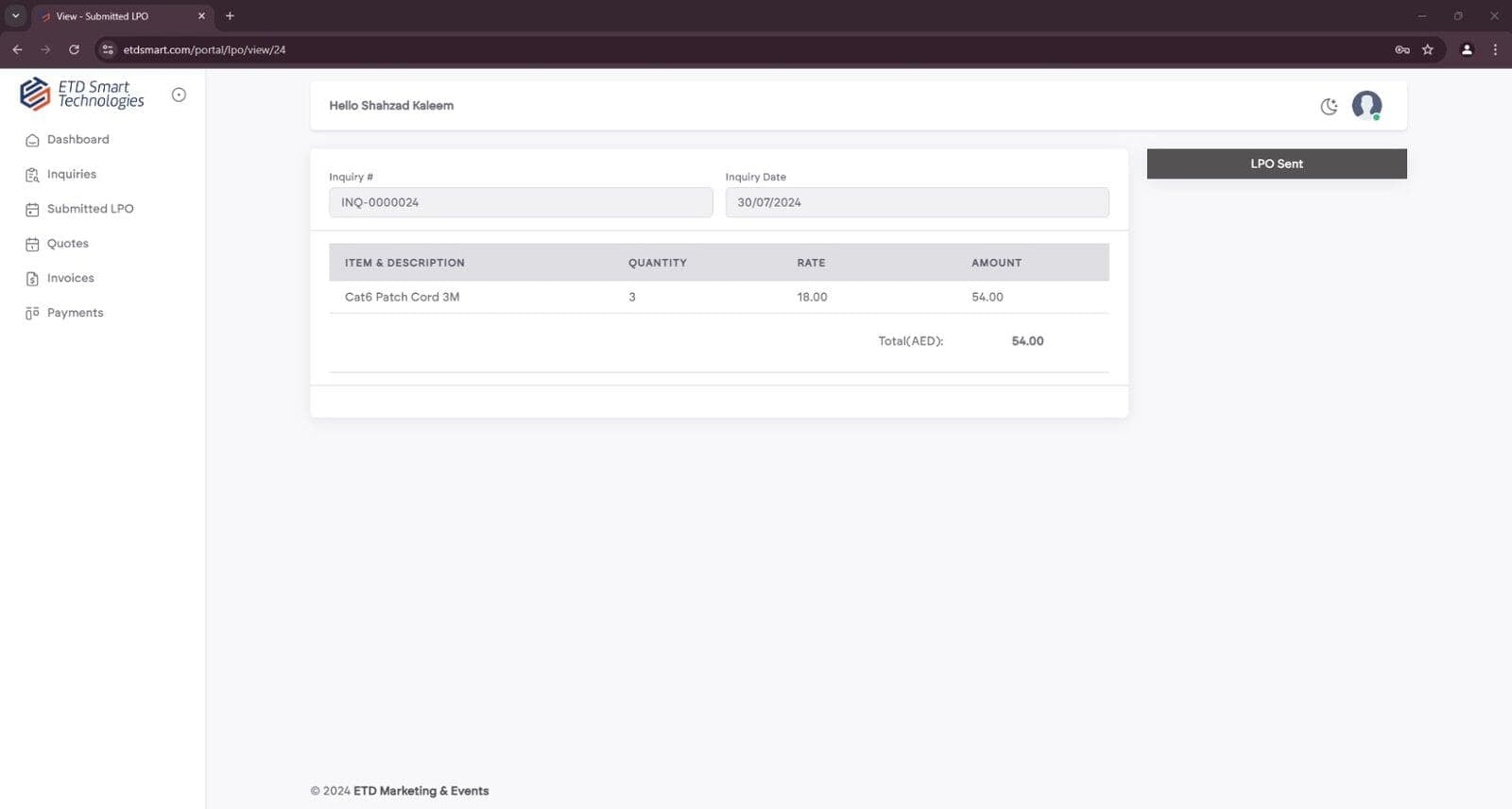Click the site information icon in address bar
The height and width of the screenshot is (809, 1512).
tap(108, 49)
